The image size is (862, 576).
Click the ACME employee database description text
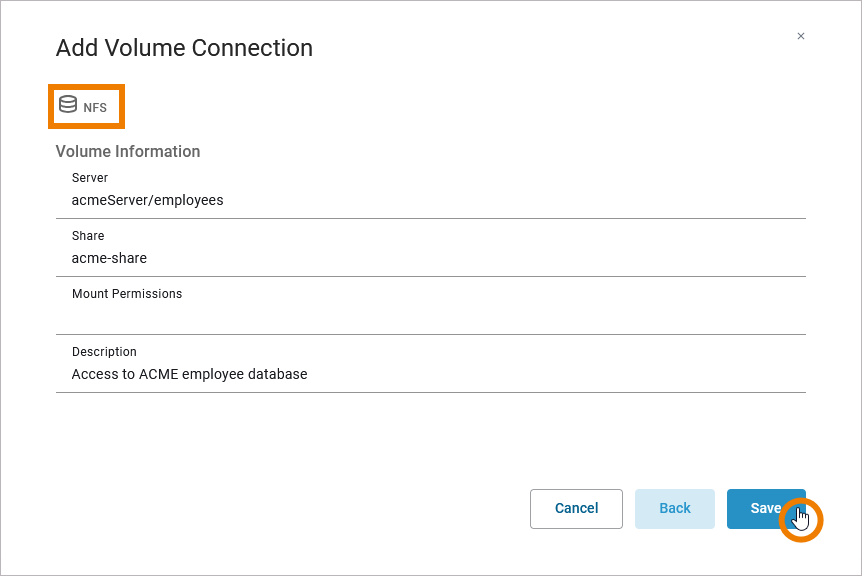tap(189, 374)
